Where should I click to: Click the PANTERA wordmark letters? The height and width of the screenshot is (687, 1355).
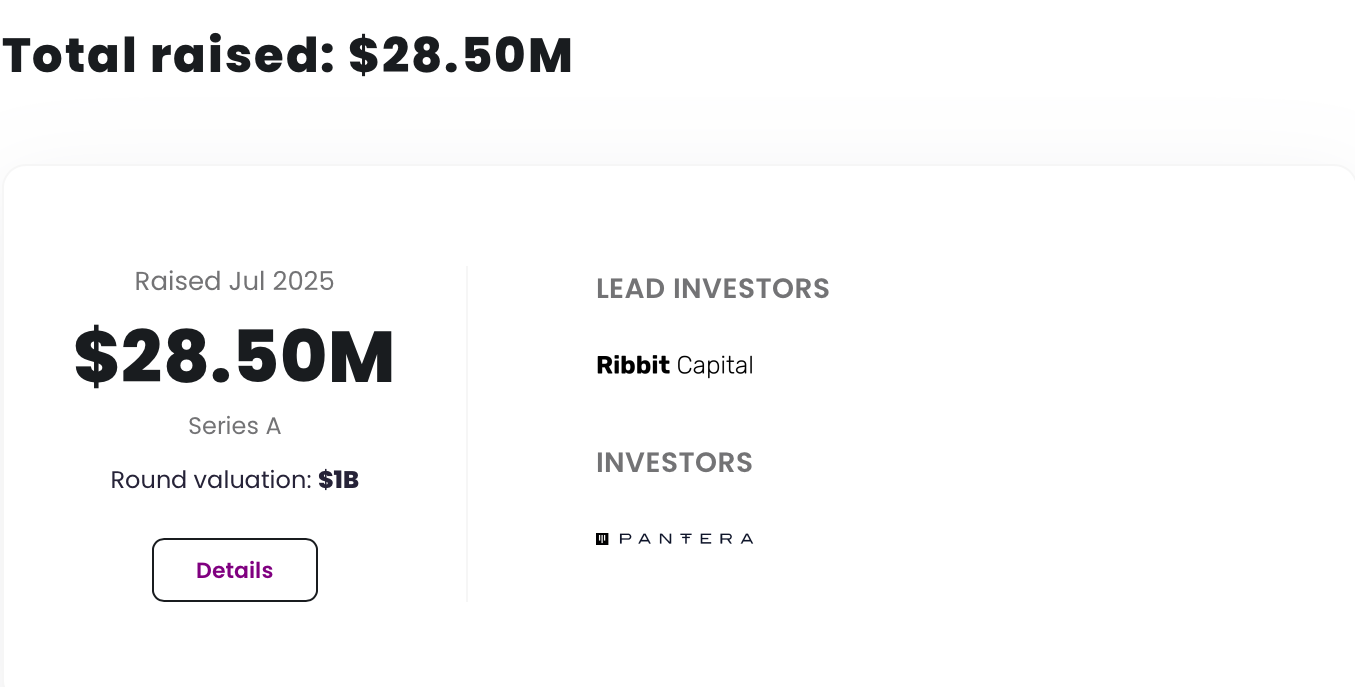[686, 538]
